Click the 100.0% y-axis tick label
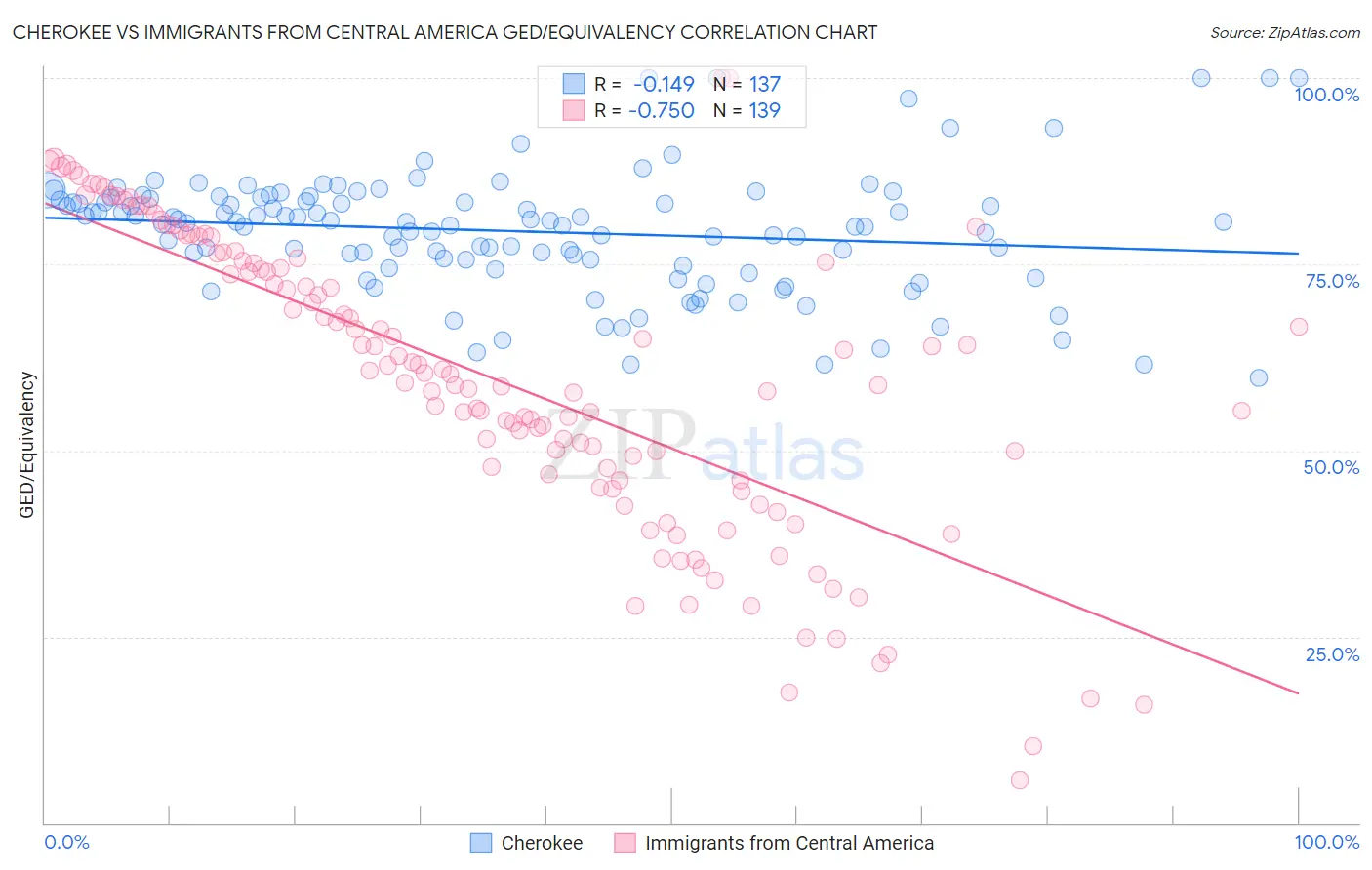Screen dimensions: 1372x870 [x=1326, y=95]
